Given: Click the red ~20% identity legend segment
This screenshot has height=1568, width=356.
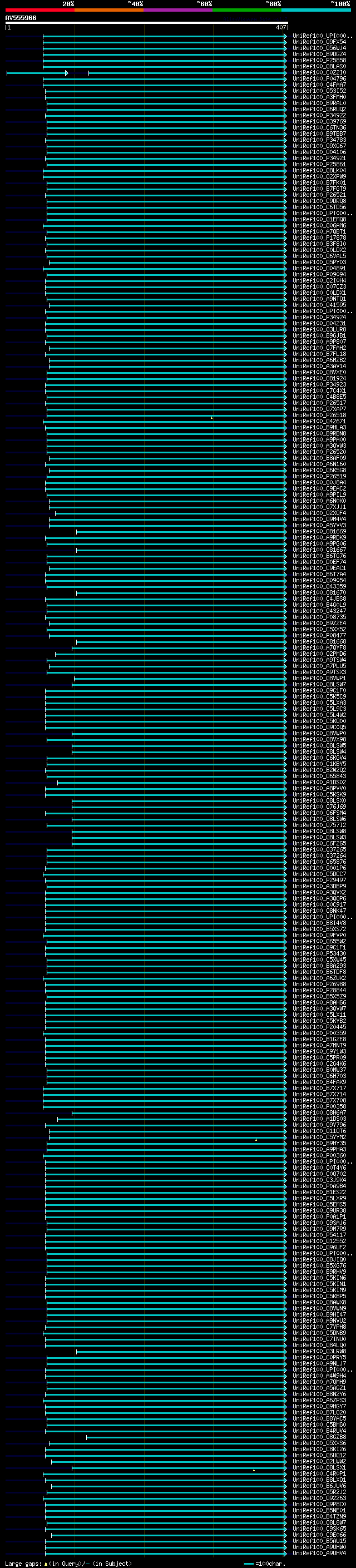Looking at the screenshot, I should point(39,10).
